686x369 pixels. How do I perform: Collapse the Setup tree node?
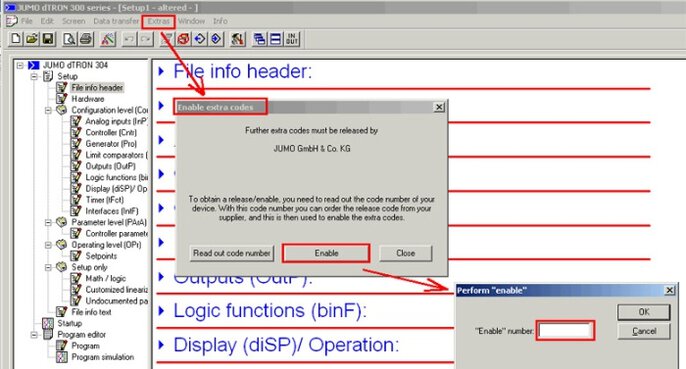[x=34, y=77]
